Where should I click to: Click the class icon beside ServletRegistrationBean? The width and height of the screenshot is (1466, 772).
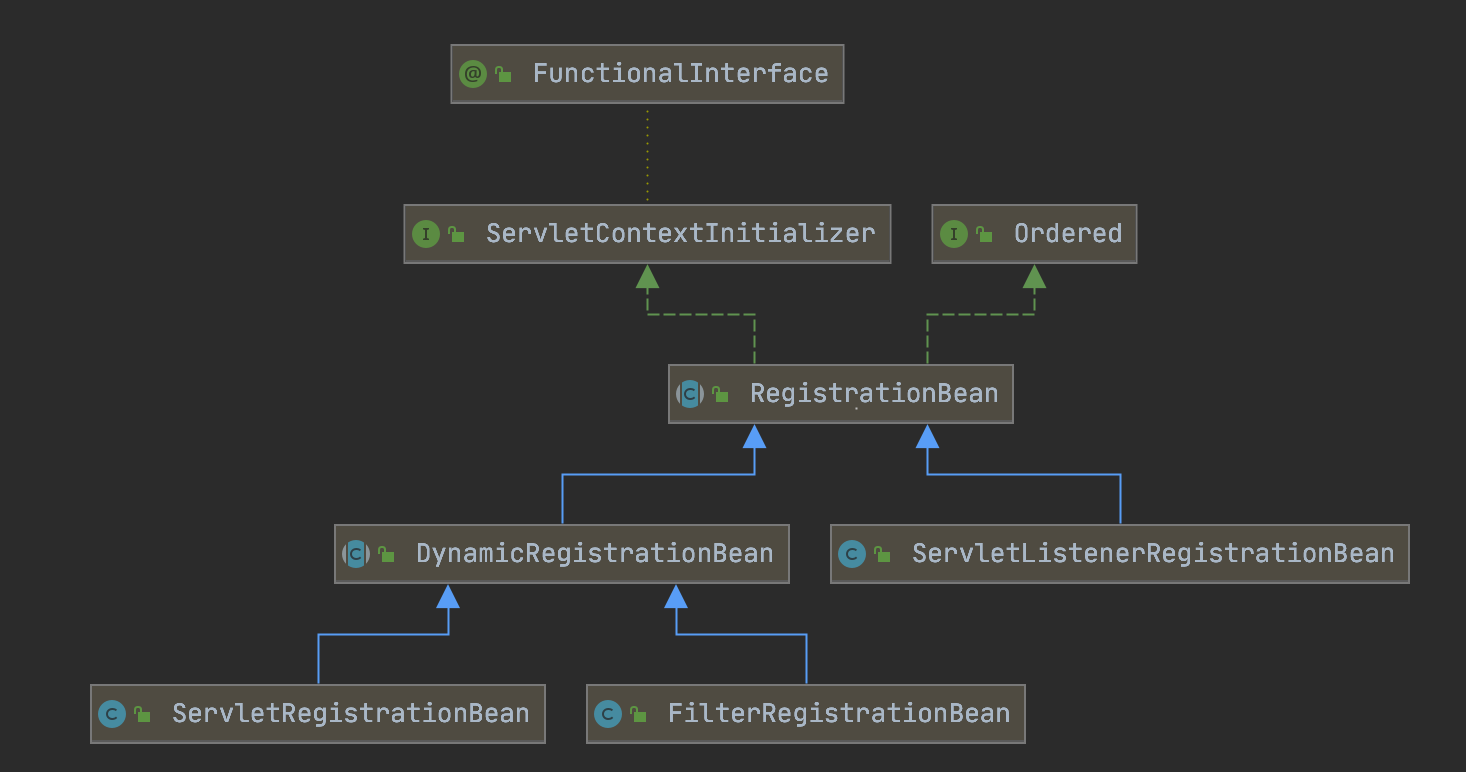click(x=112, y=713)
